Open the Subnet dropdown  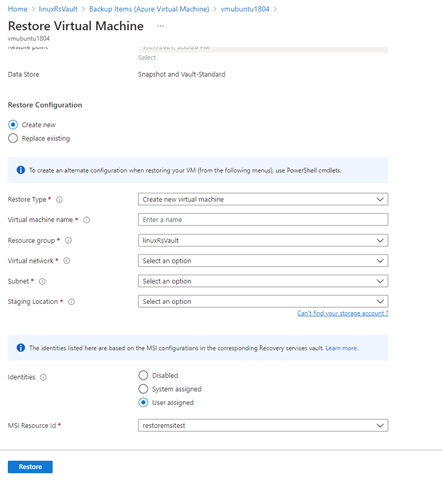pos(263,281)
